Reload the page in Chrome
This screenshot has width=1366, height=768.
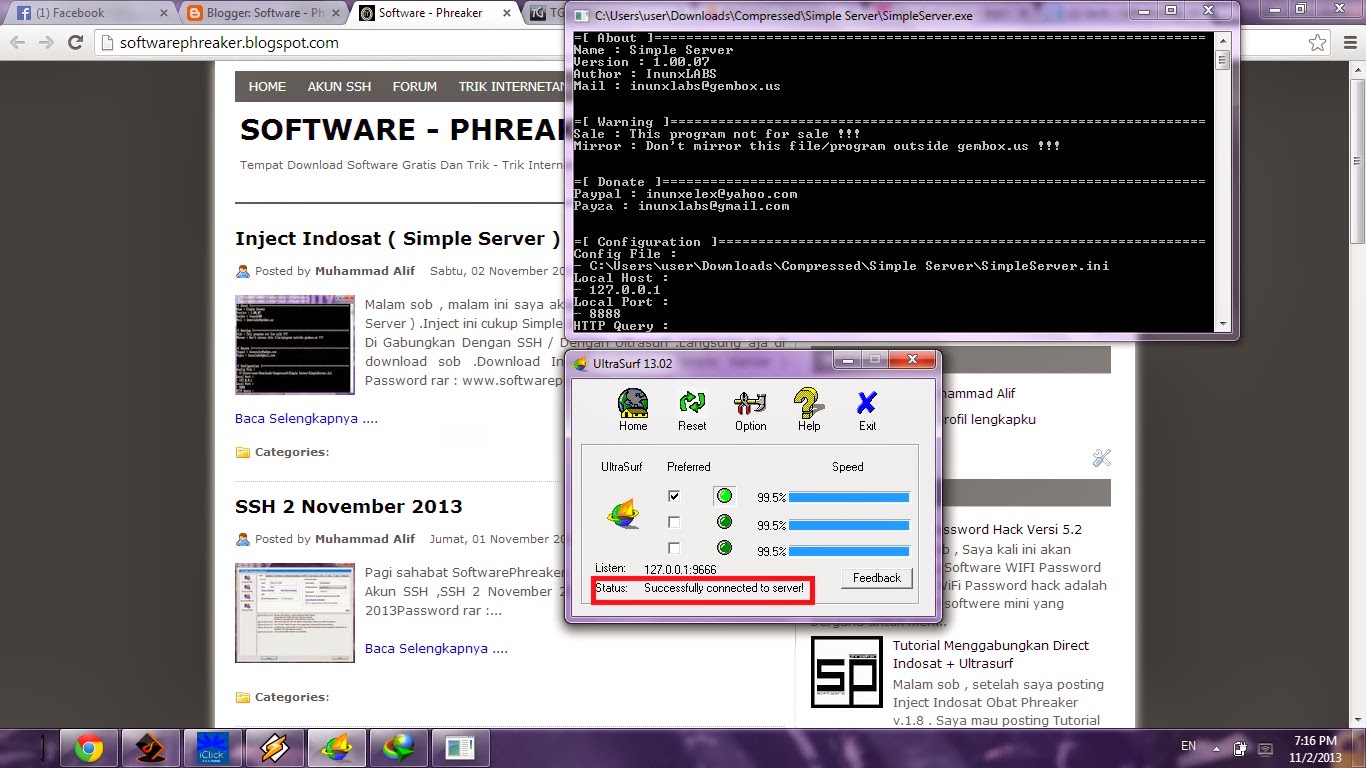pos(75,43)
